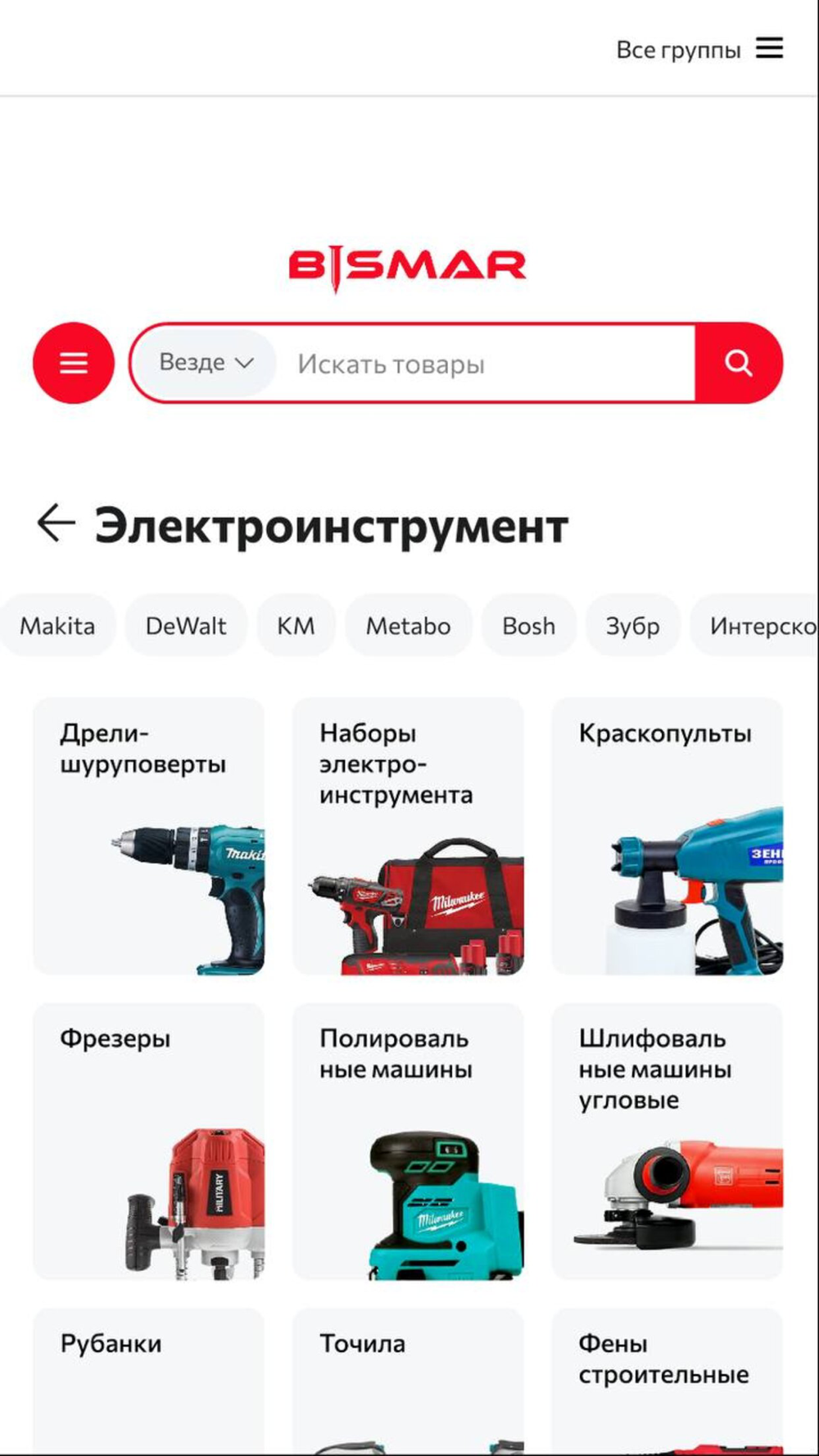The width and height of the screenshot is (819, 1456).
Task: Open the Рубанки category card
Action: coord(148,1381)
